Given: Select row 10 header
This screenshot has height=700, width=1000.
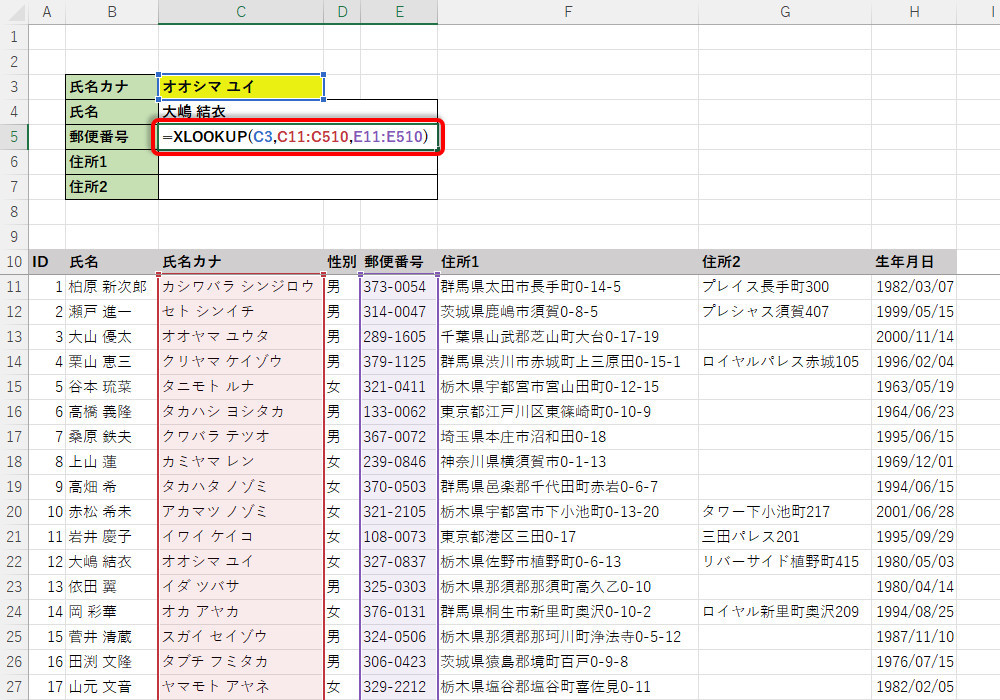Looking at the screenshot, I should coord(14,262).
